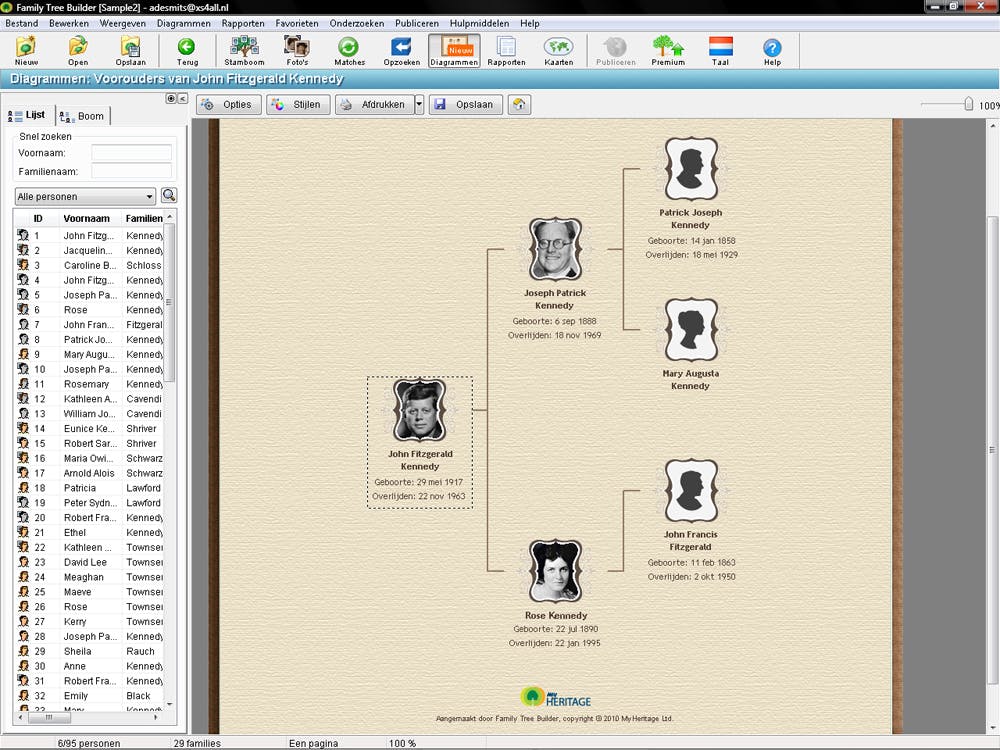Image resolution: width=1000 pixels, height=750 pixels.
Task: Click the Stijlen button
Action: click(x=298, y=105)
